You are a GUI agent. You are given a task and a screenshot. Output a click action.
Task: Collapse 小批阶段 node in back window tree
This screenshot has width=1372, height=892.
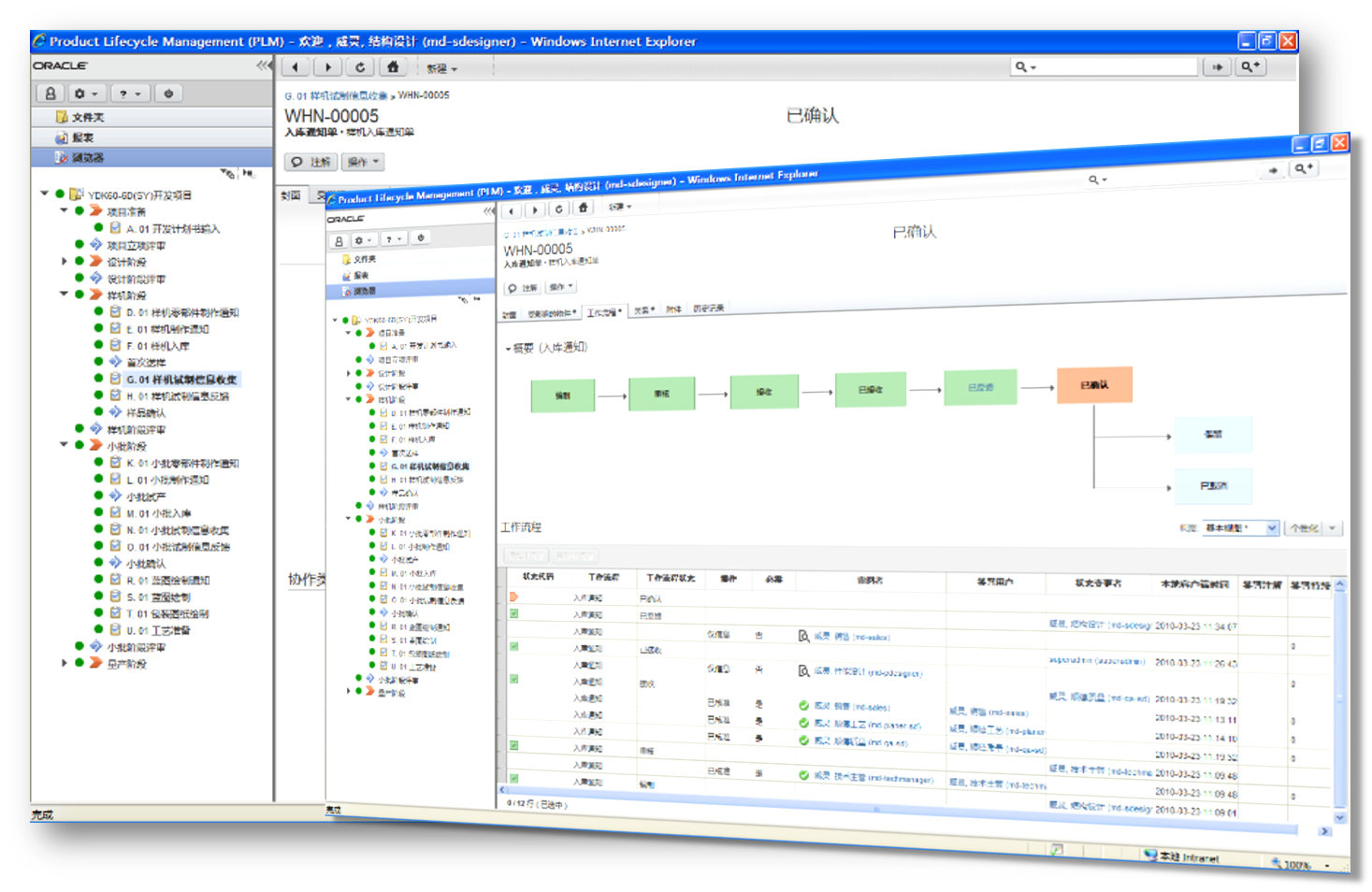[64, 445]
